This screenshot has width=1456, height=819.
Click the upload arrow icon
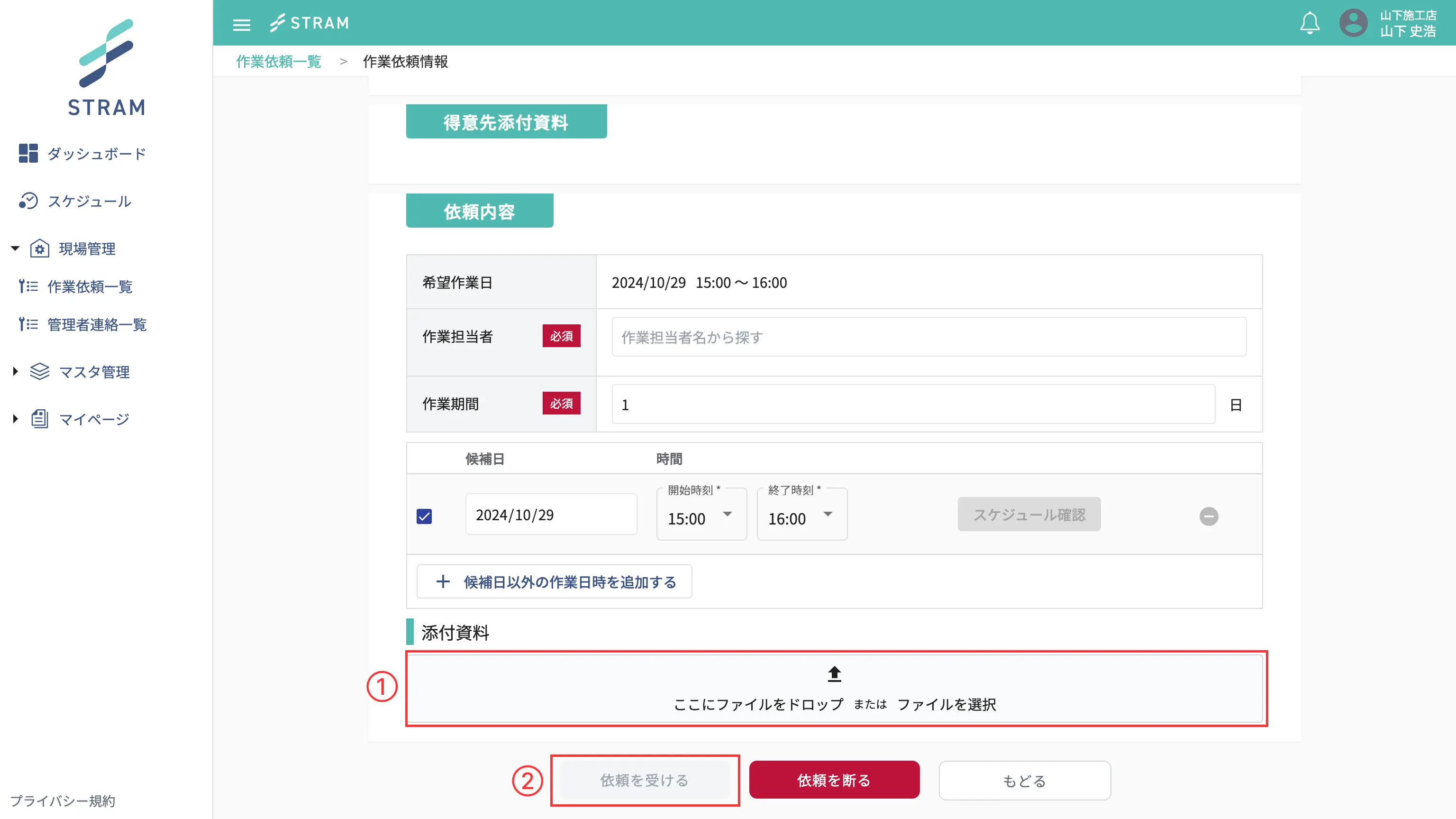[x=834, y=673]
